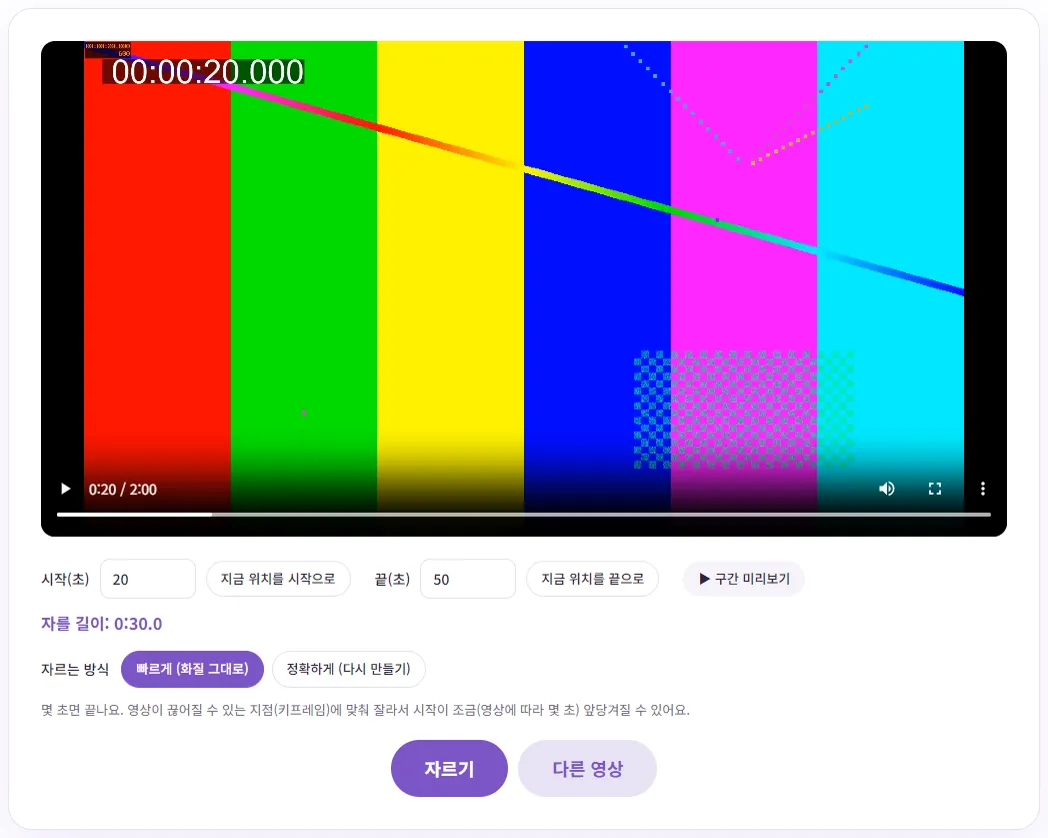The image size is (1048, 838).
Task: Preview the segment with 구간 미리보기
Action: 744,579
